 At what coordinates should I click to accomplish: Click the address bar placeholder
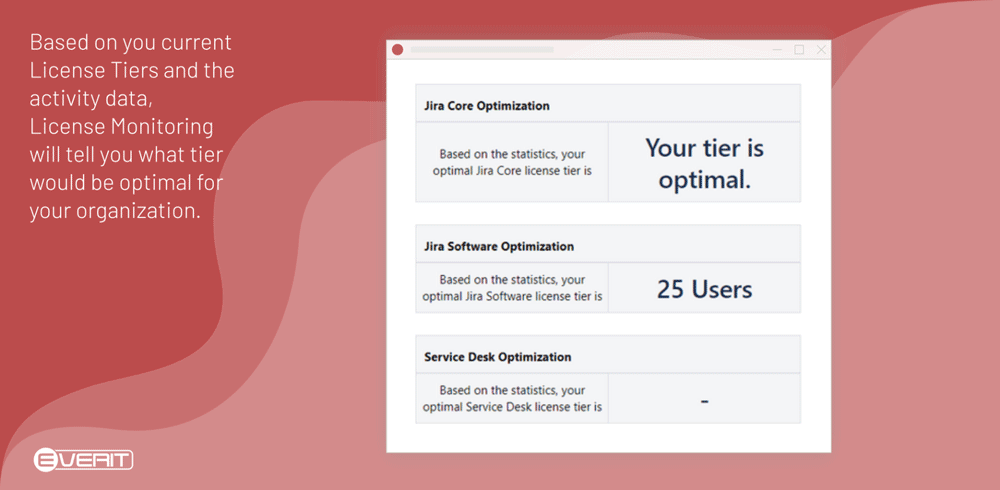click(482, 49)
